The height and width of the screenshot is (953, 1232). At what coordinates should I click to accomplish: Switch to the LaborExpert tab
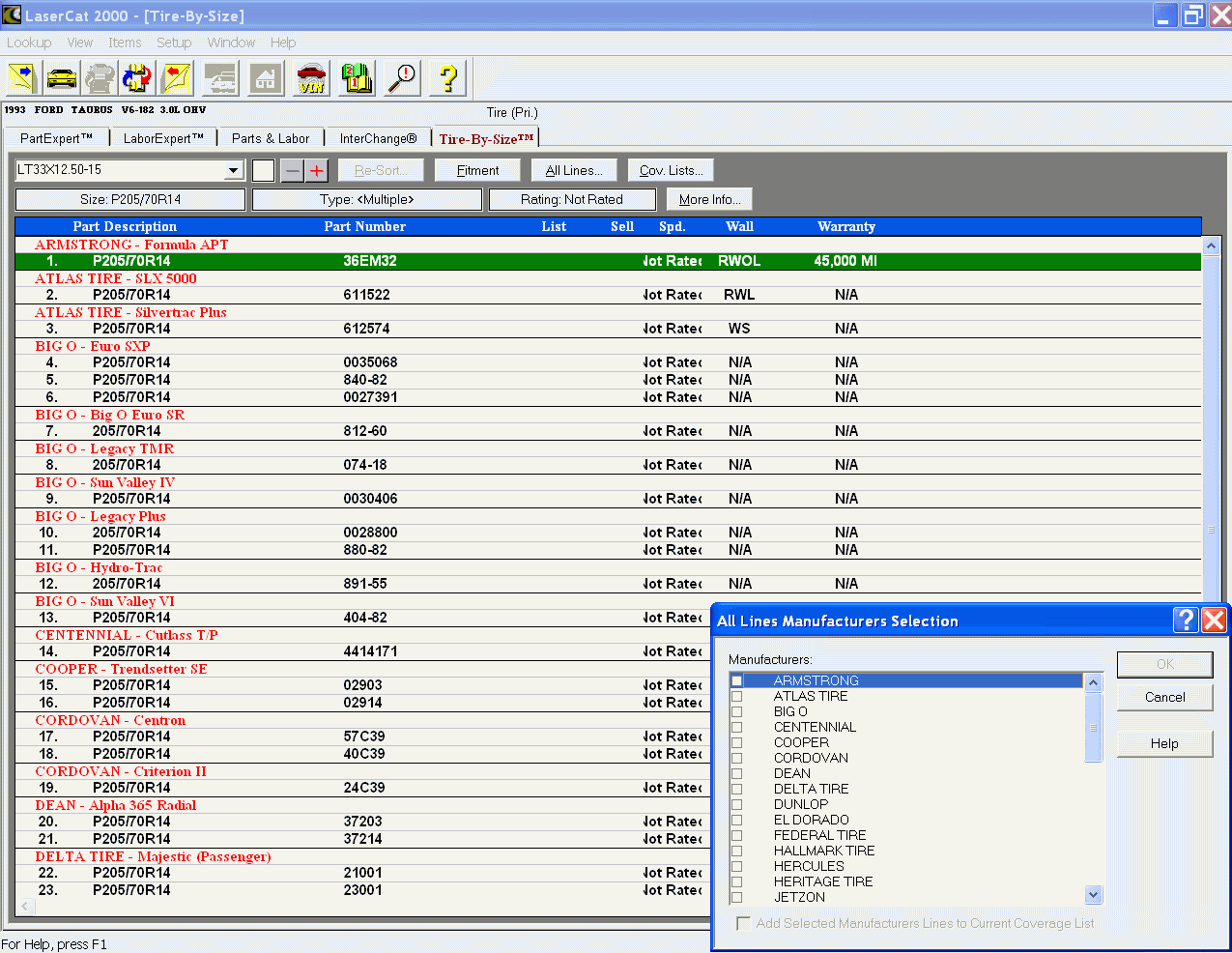click(x=163, y=138)
